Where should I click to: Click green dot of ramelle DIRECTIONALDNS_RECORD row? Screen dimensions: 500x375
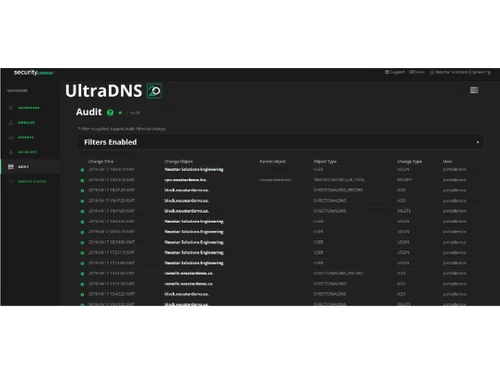82,274
